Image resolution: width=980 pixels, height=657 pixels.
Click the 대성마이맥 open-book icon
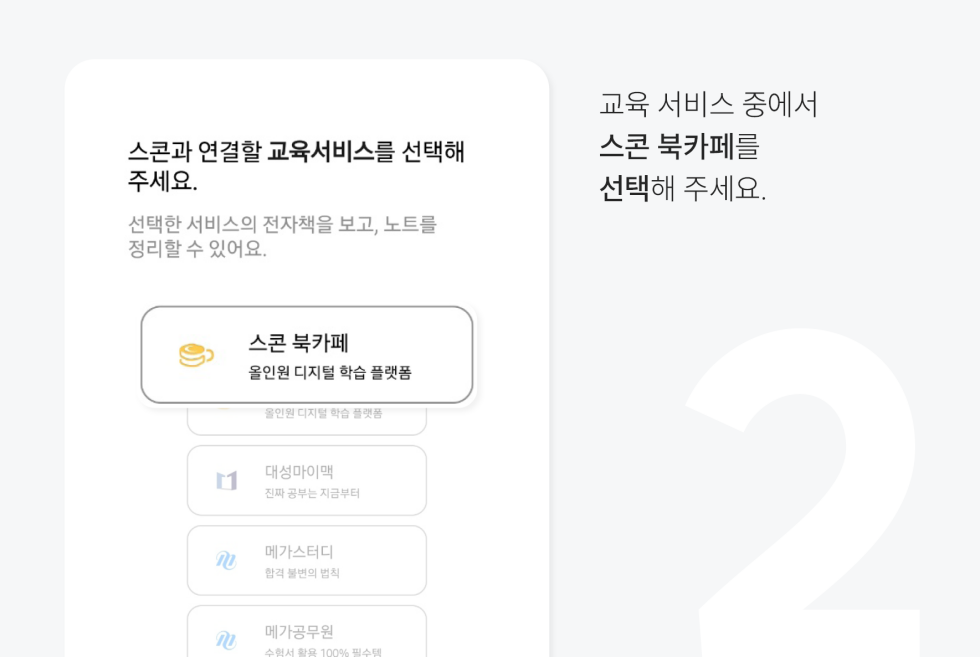tap(226, 480)
